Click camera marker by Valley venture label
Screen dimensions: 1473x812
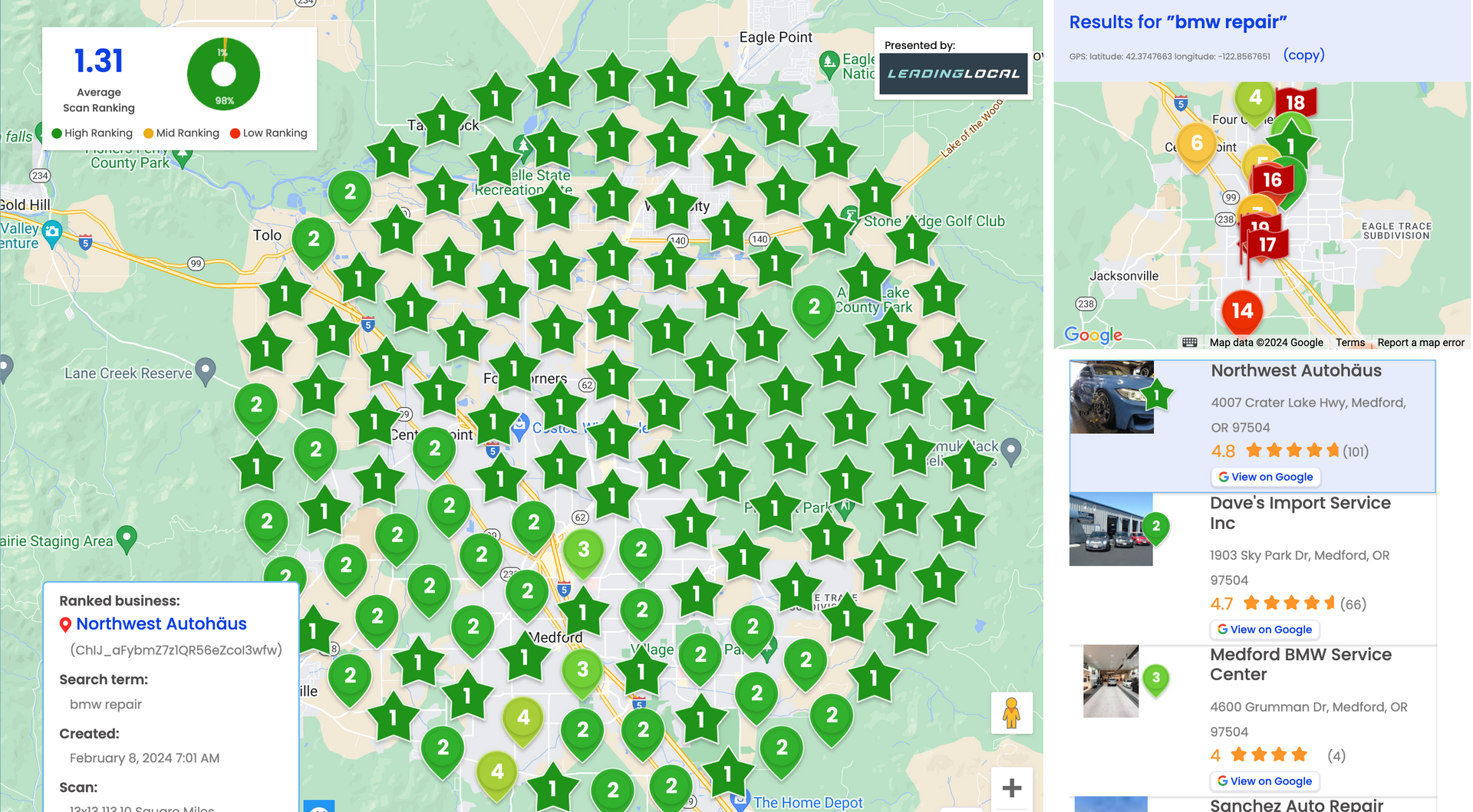point(52,232)
